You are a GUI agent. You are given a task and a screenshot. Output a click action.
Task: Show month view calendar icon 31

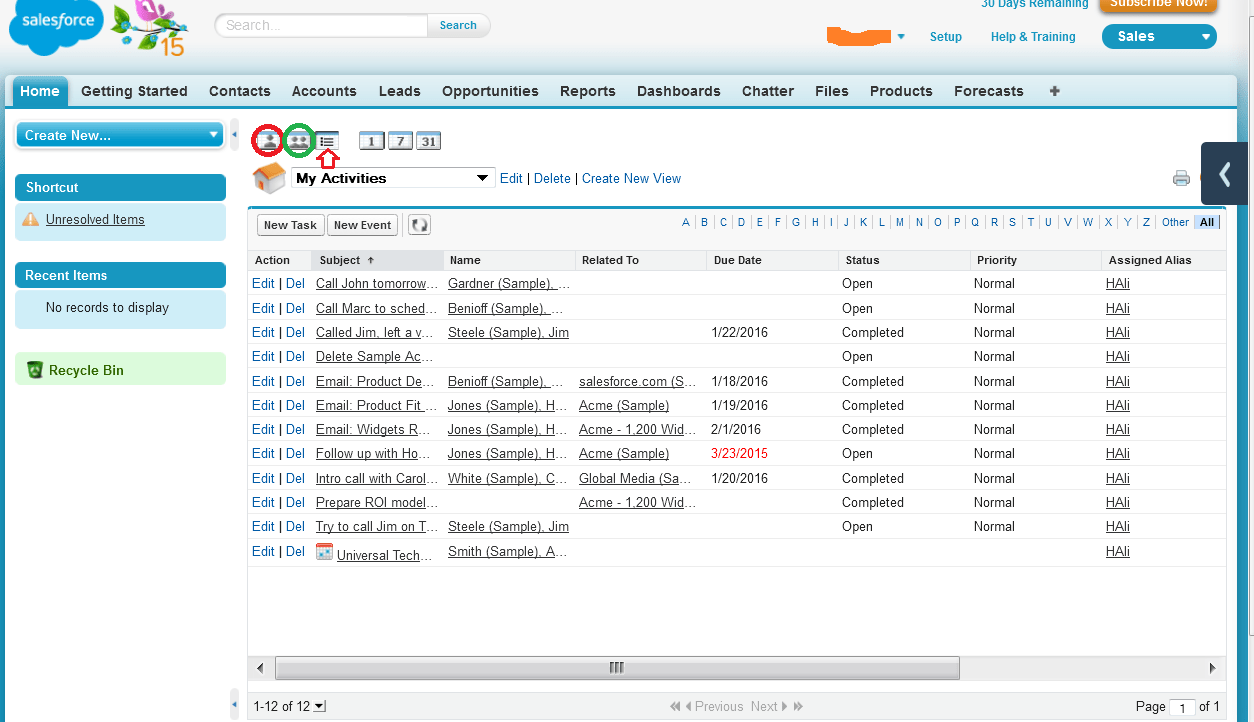[x=428, y=141]
